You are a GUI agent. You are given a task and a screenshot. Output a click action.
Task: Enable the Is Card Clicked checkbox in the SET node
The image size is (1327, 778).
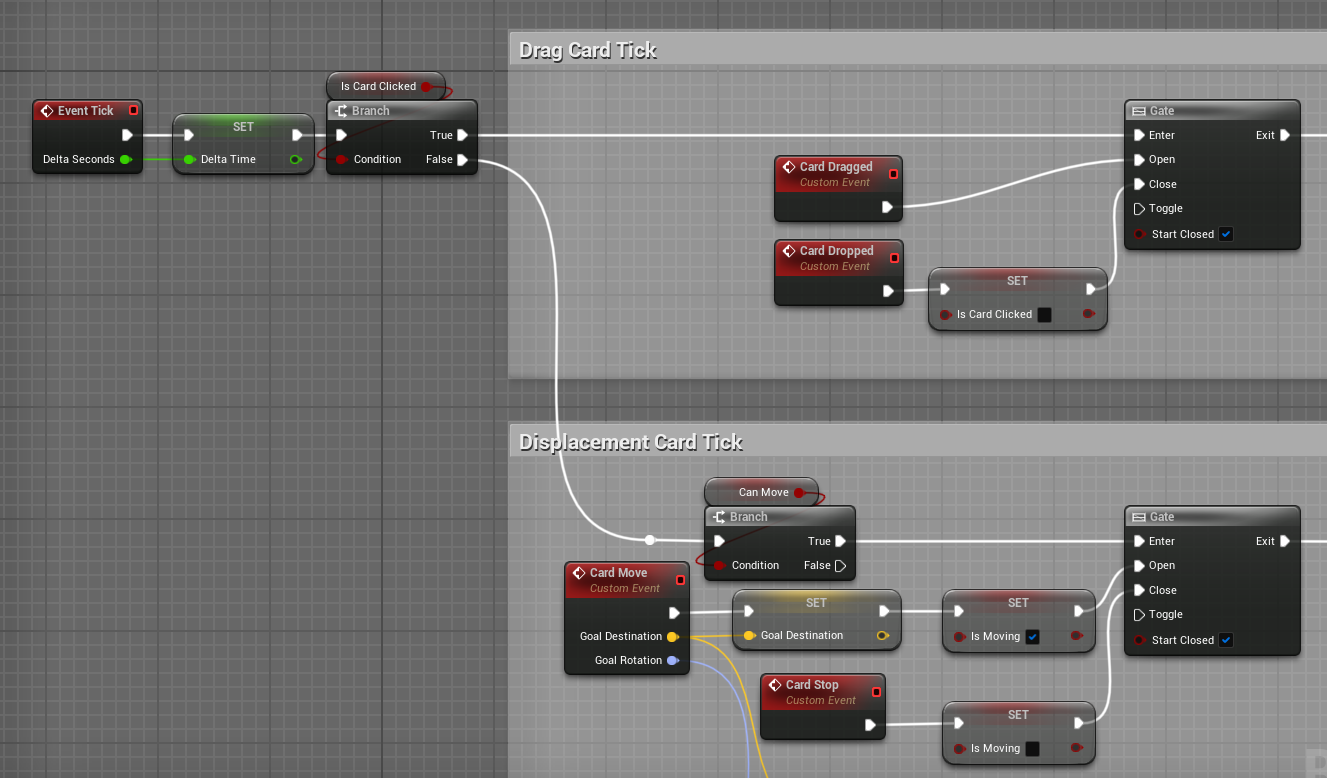click(x=1044, y=314)
